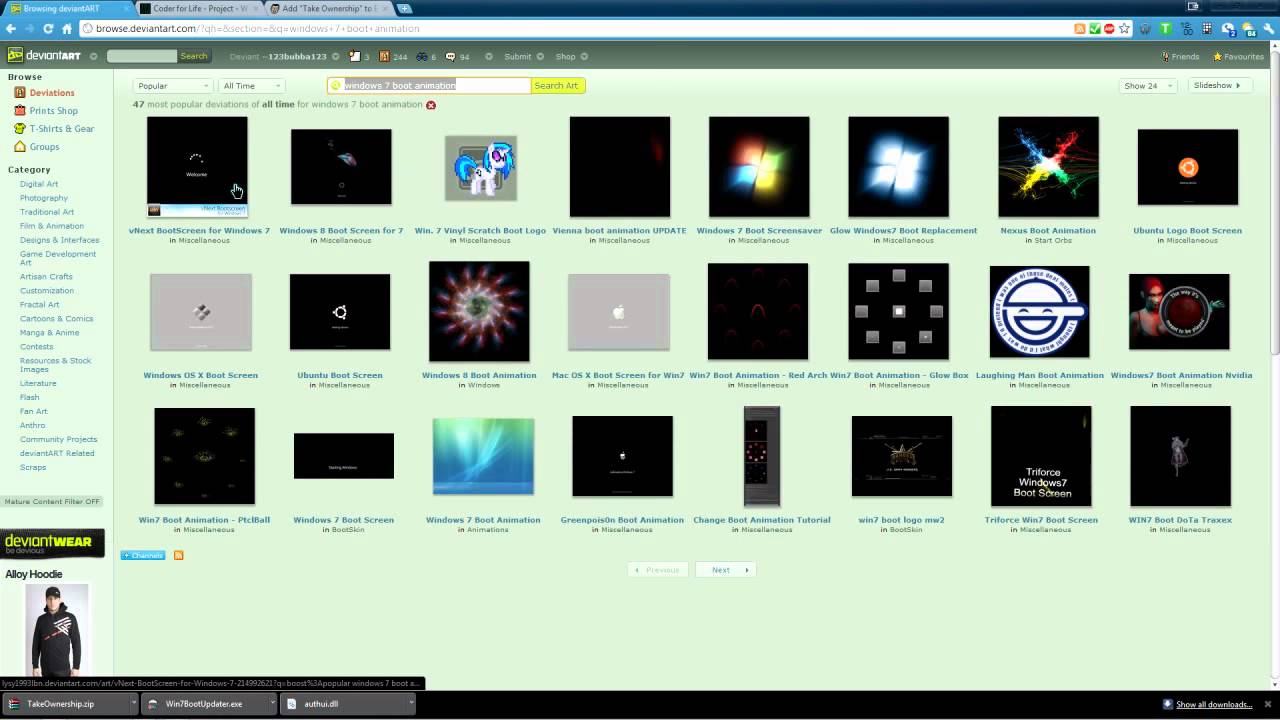Expand the Submit menu arrow
The height and width of the screenshot is (720, 1280).
coord(540,57)
